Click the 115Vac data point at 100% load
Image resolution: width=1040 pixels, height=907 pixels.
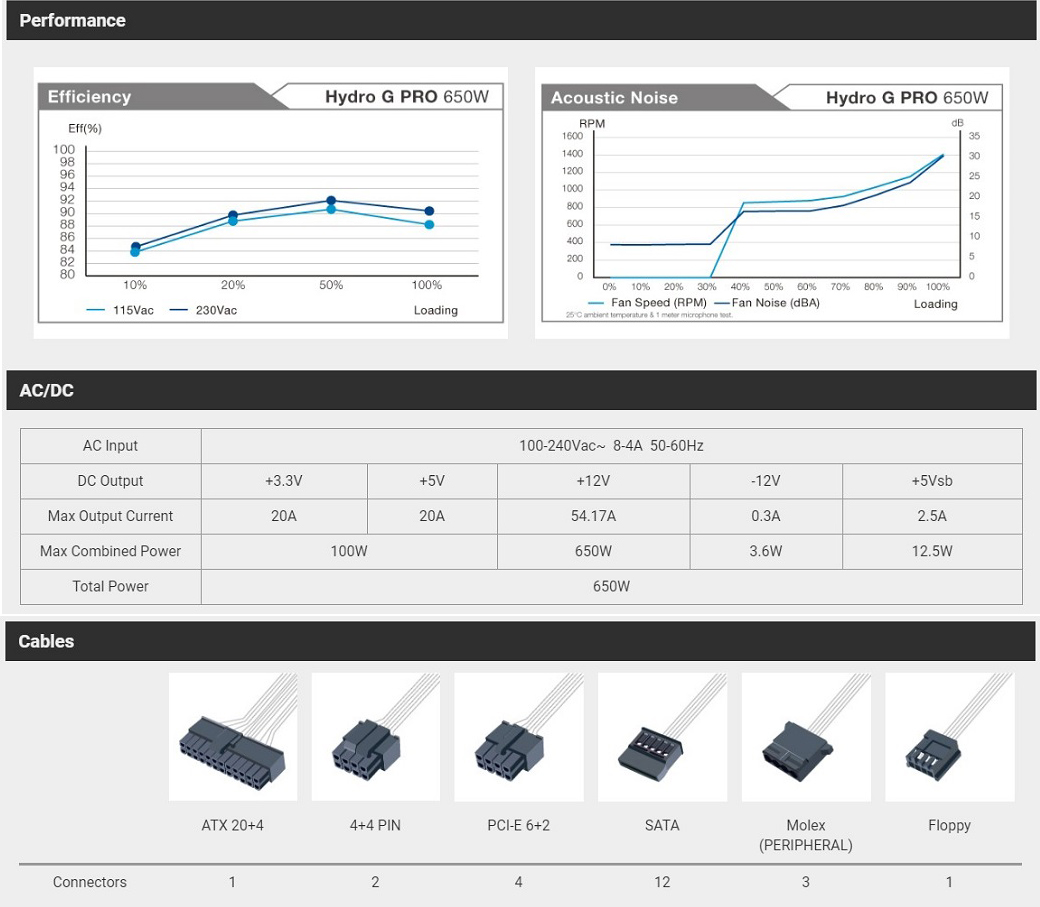pos(429,225)
